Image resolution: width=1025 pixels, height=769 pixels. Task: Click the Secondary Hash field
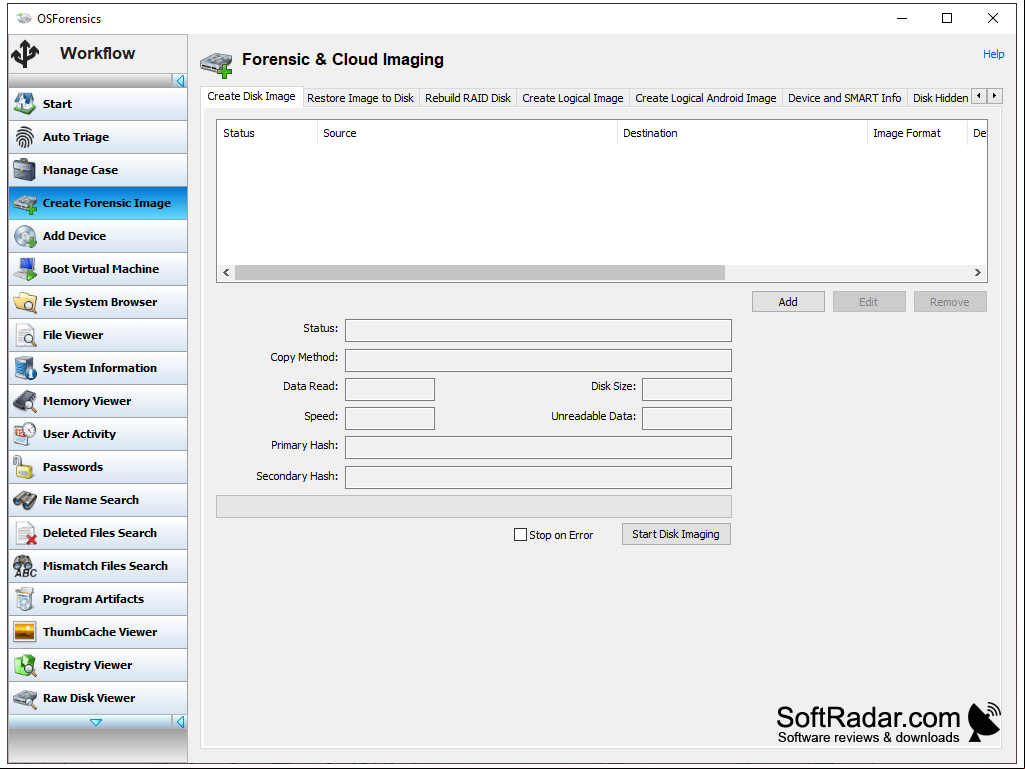coord(538,477)
